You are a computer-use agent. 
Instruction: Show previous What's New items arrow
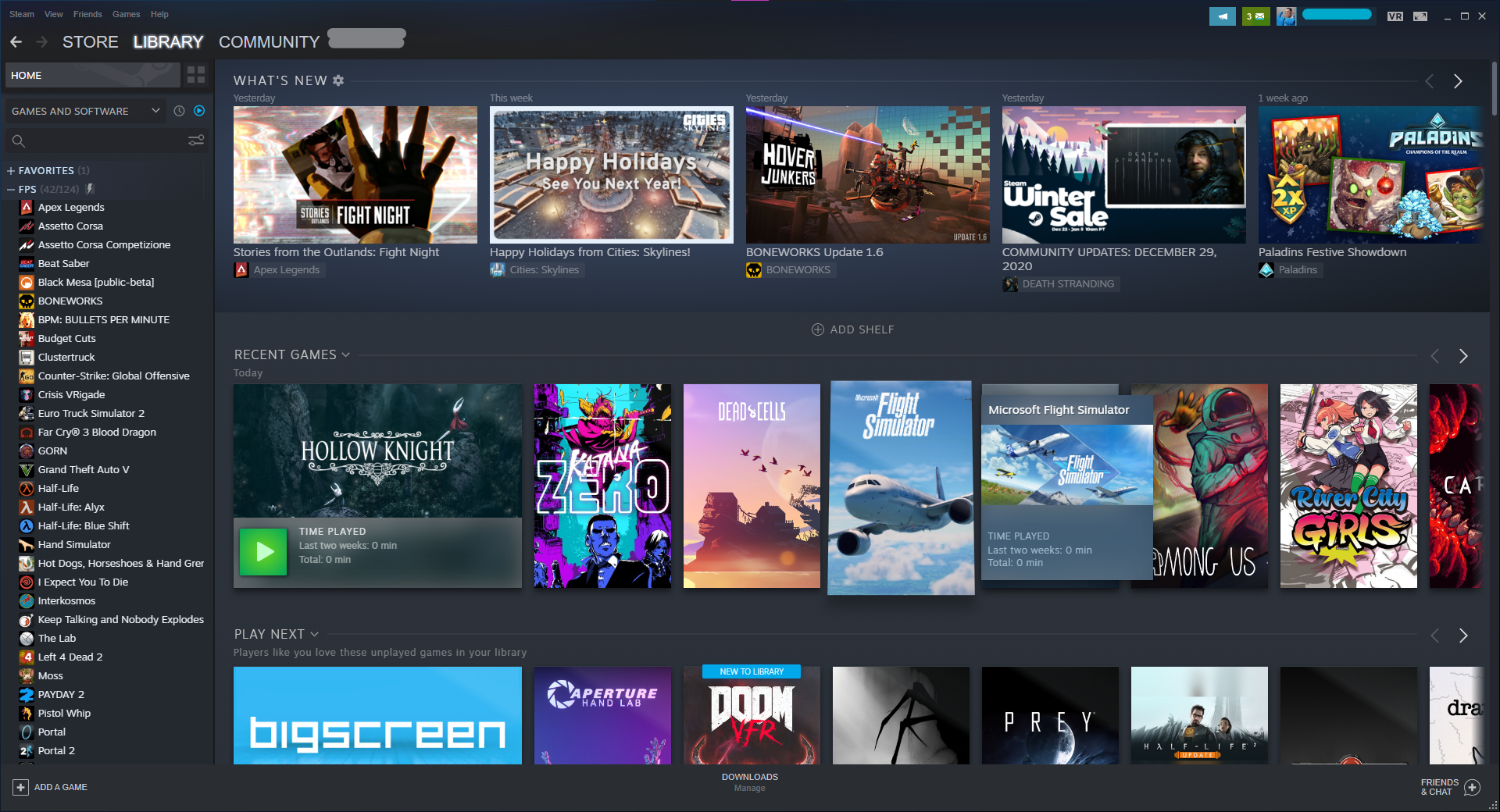1429,81
